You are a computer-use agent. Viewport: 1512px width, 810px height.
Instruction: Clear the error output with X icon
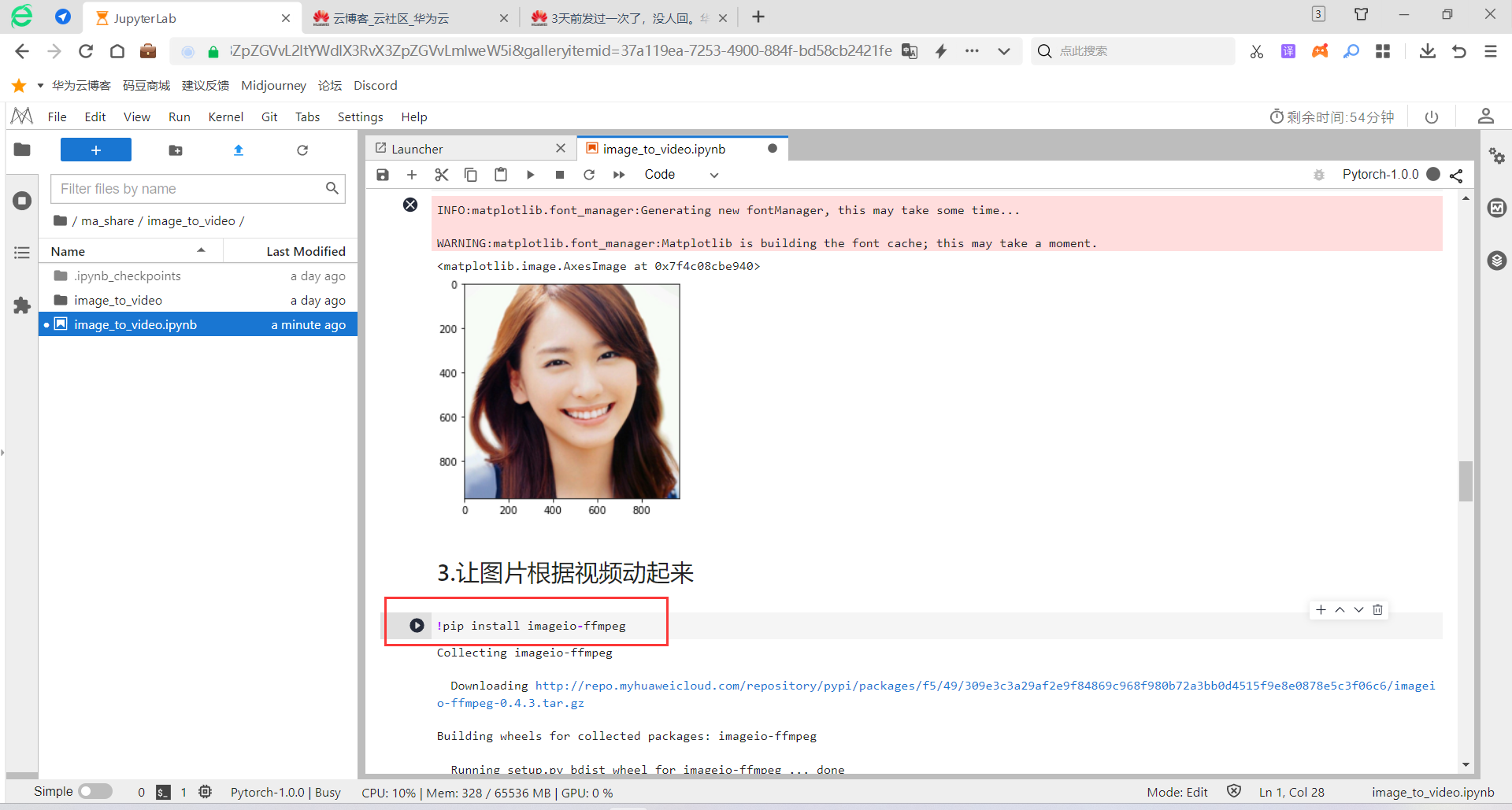point(410,205)
